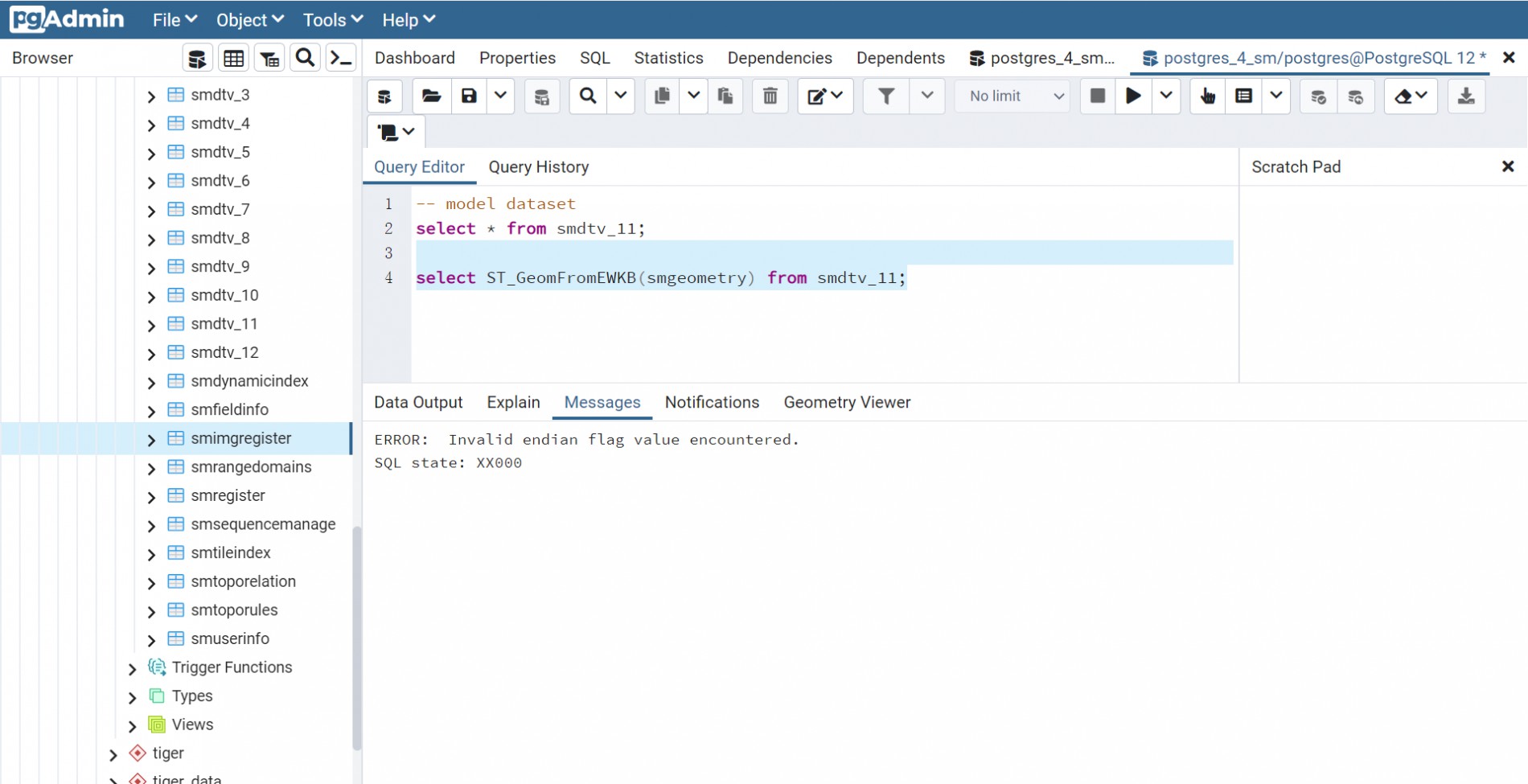
Task: Click the filter funnel icon in toolbar
Action: click(x=885, y=96)
